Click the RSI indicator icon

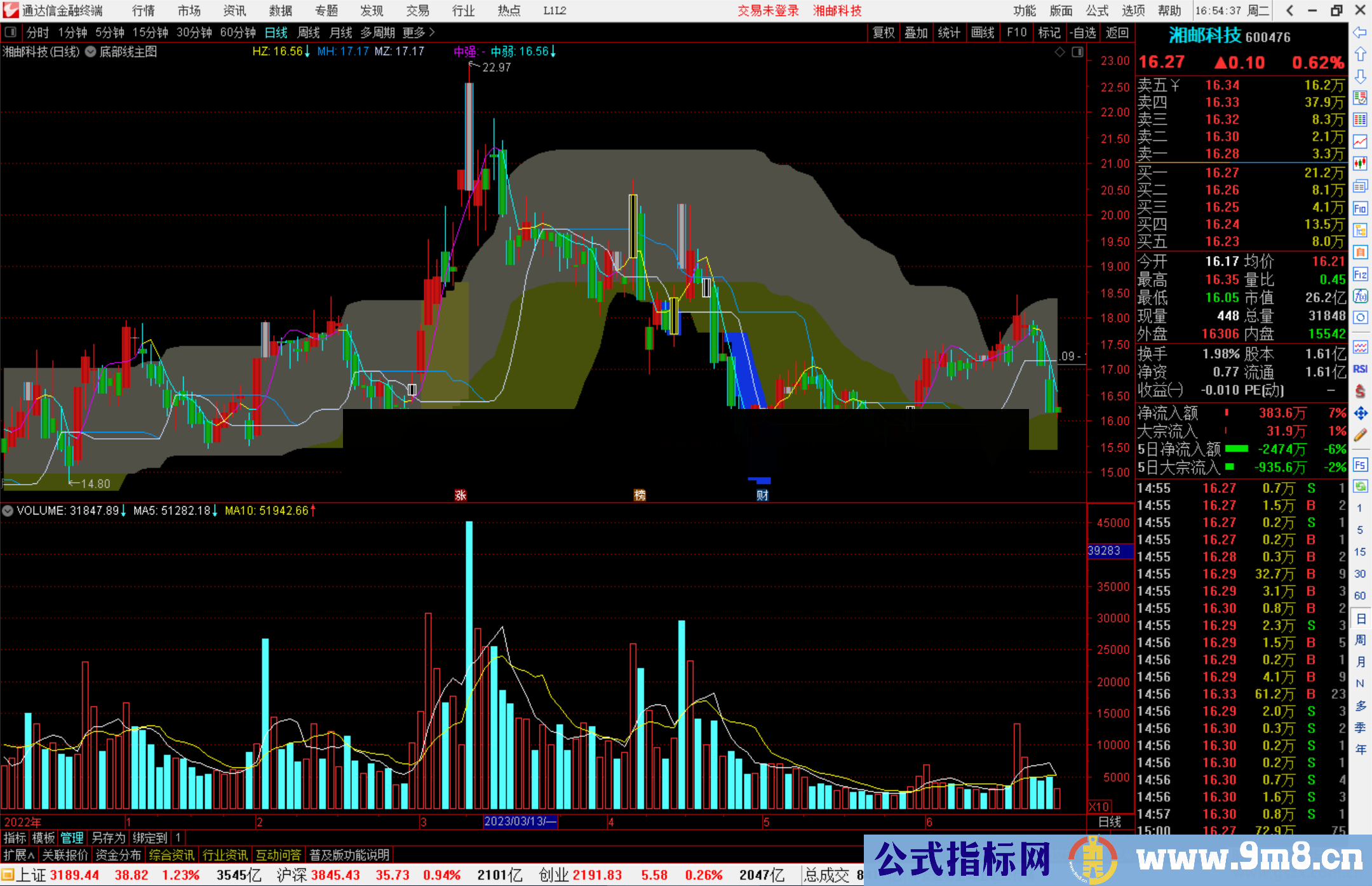[1360, 369]
